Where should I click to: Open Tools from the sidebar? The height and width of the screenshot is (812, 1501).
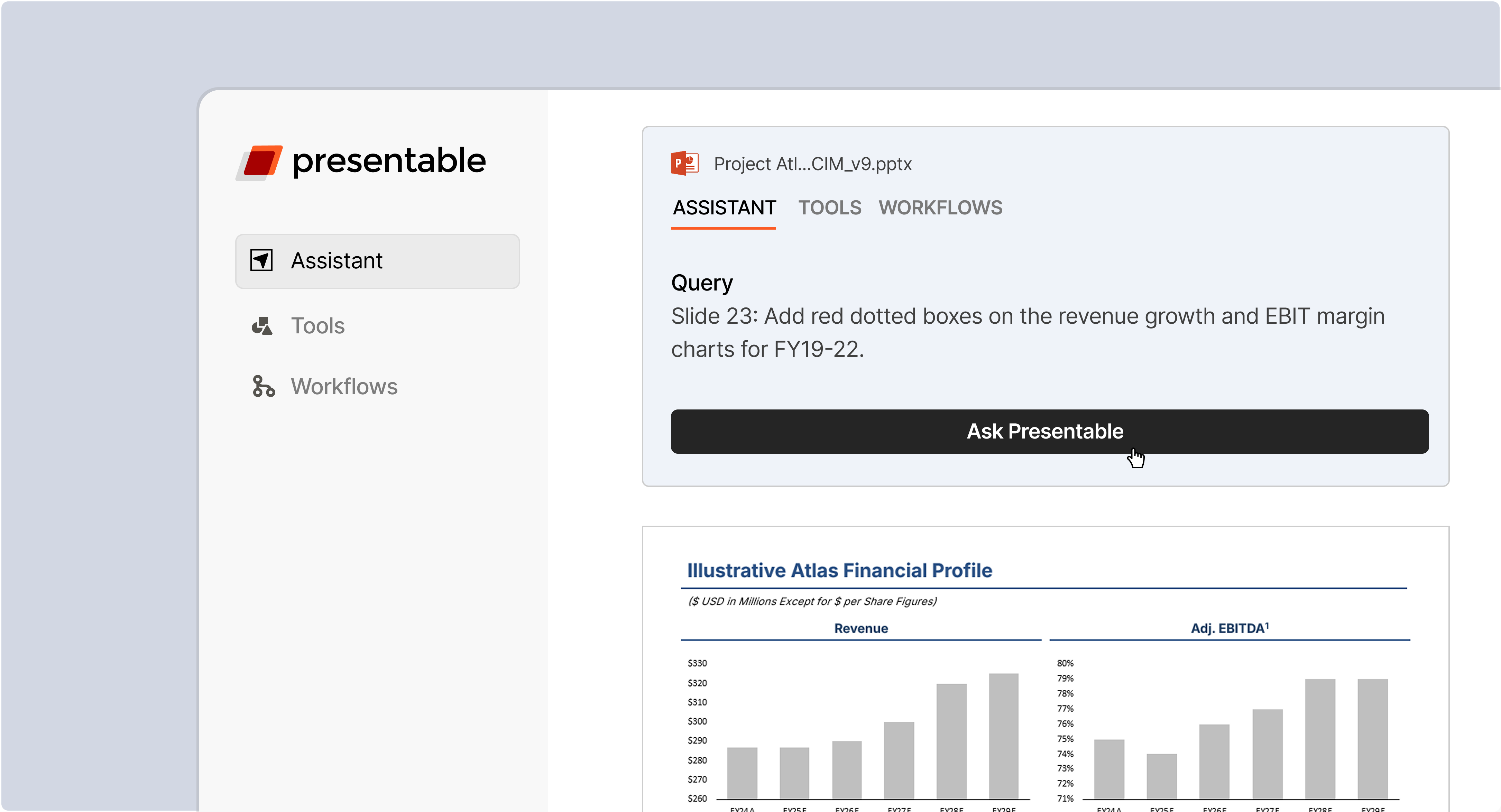click(317, 326)
